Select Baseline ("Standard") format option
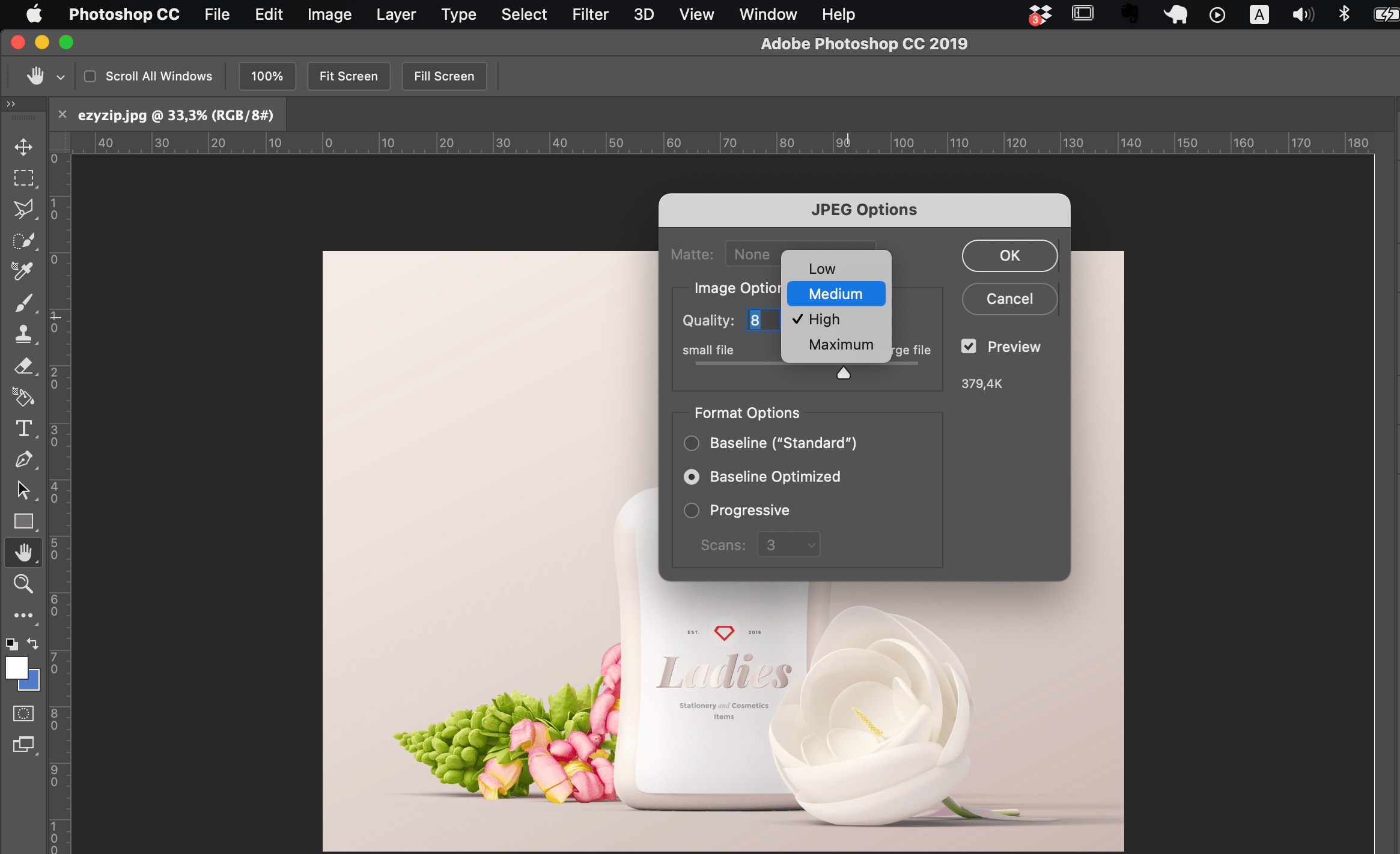 (x=692, y=443)
